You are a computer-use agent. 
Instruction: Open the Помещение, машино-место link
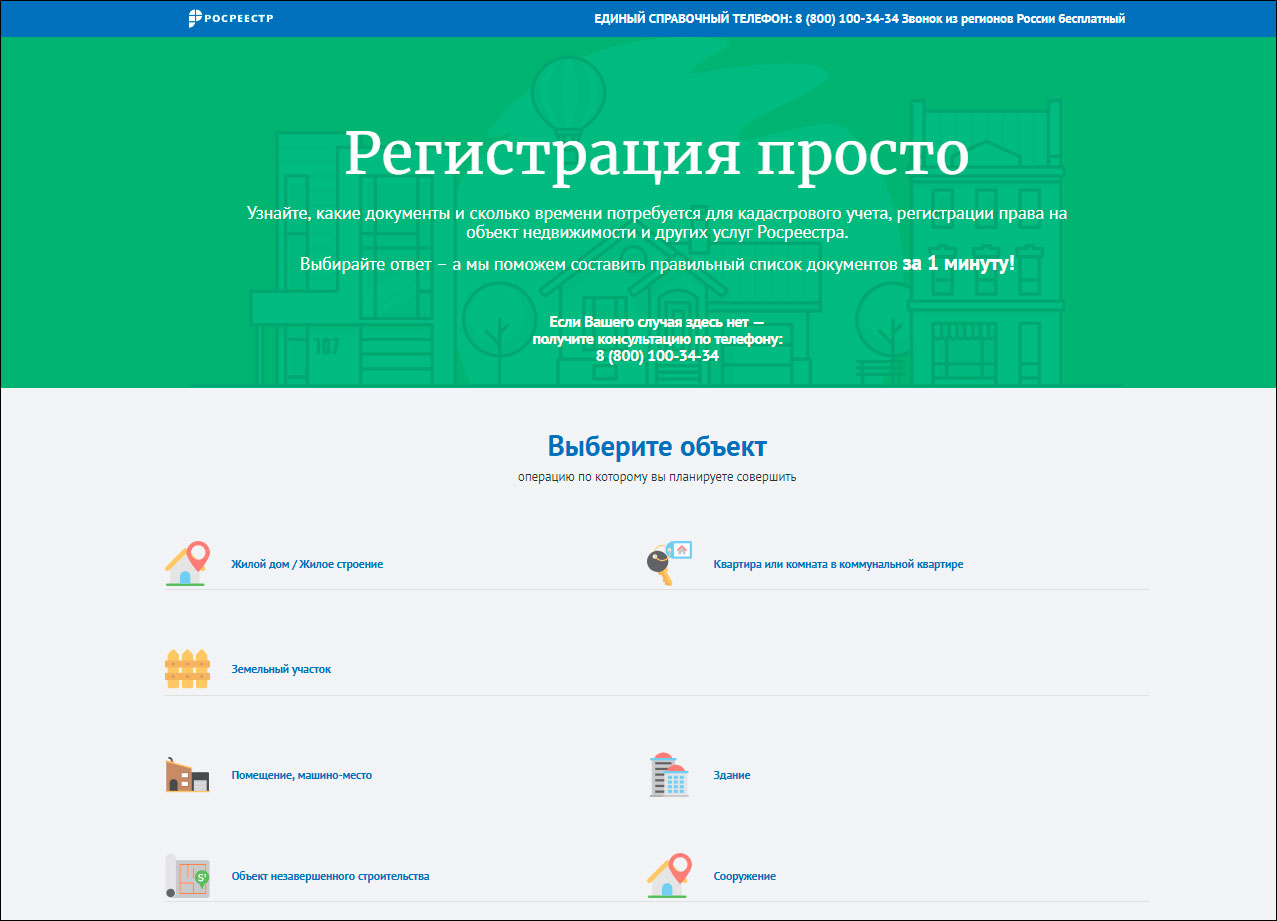point(301,775)
